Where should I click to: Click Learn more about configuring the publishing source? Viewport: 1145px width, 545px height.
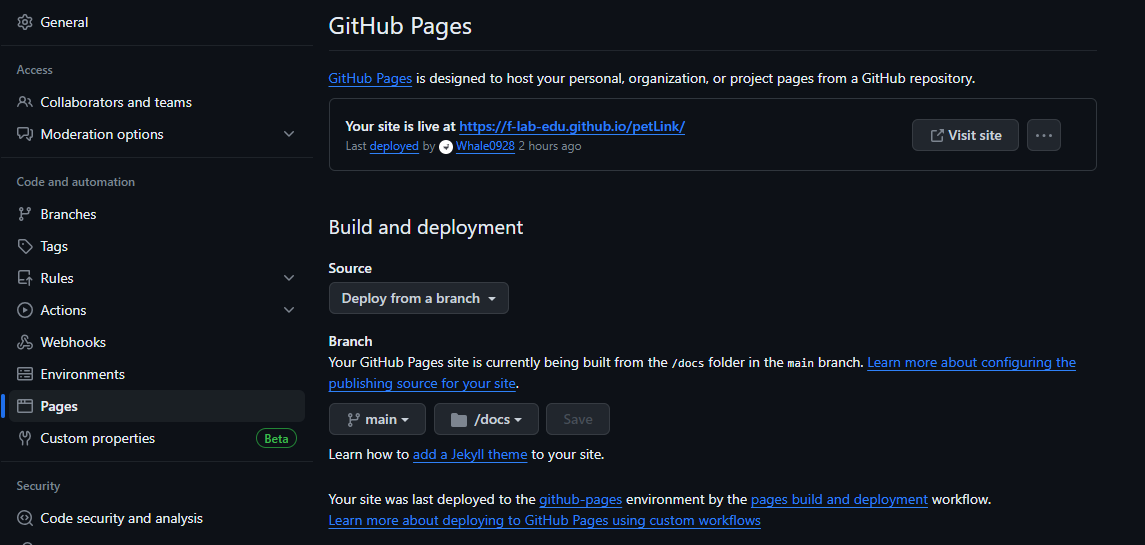pos(702,373)
